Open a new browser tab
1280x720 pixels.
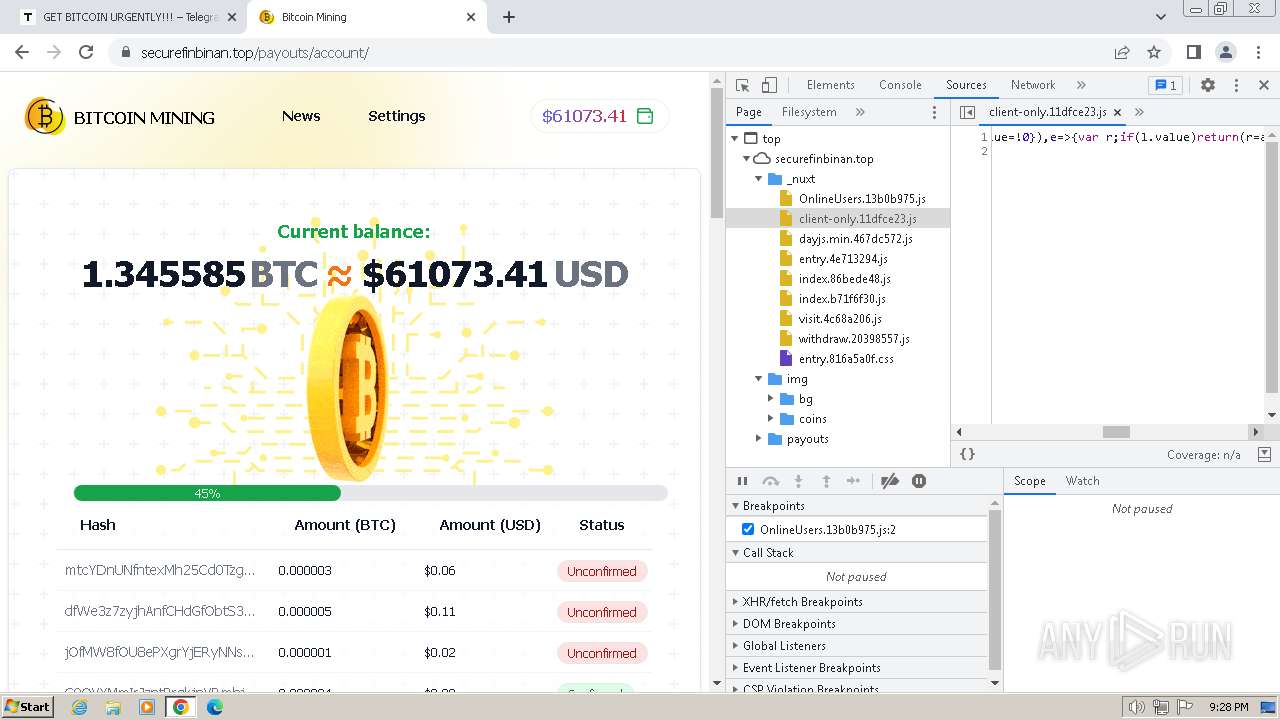(x=509, y=17)
